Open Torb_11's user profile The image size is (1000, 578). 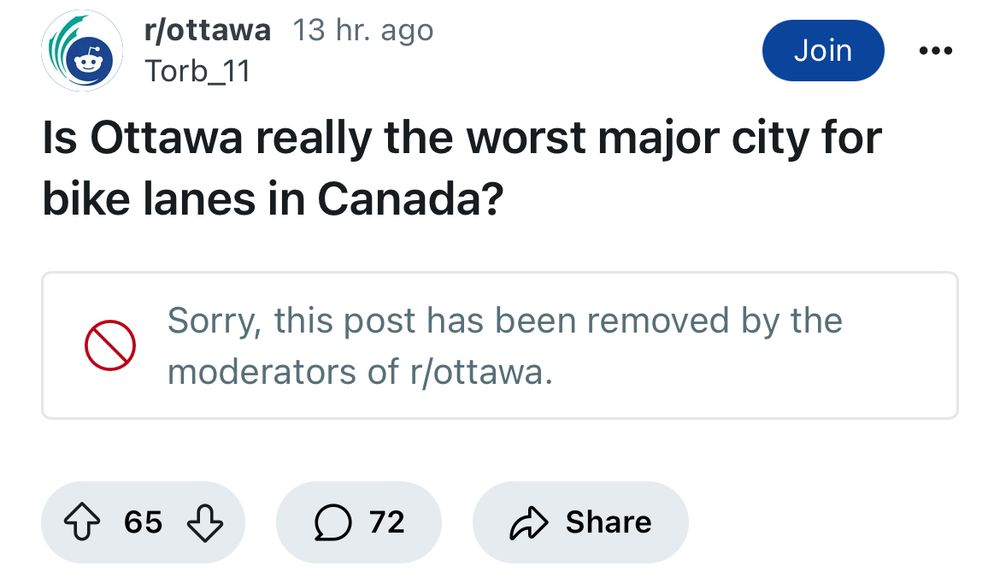[197, 71]
